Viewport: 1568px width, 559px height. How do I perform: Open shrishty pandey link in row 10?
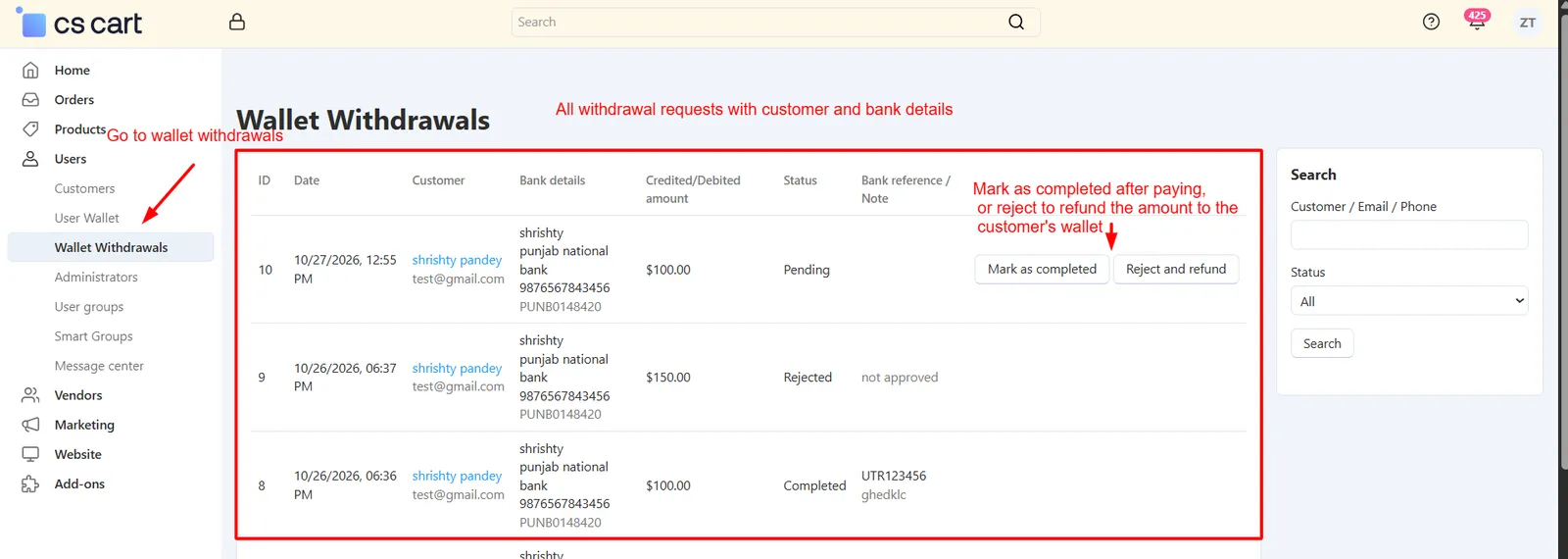pos(457,260)
